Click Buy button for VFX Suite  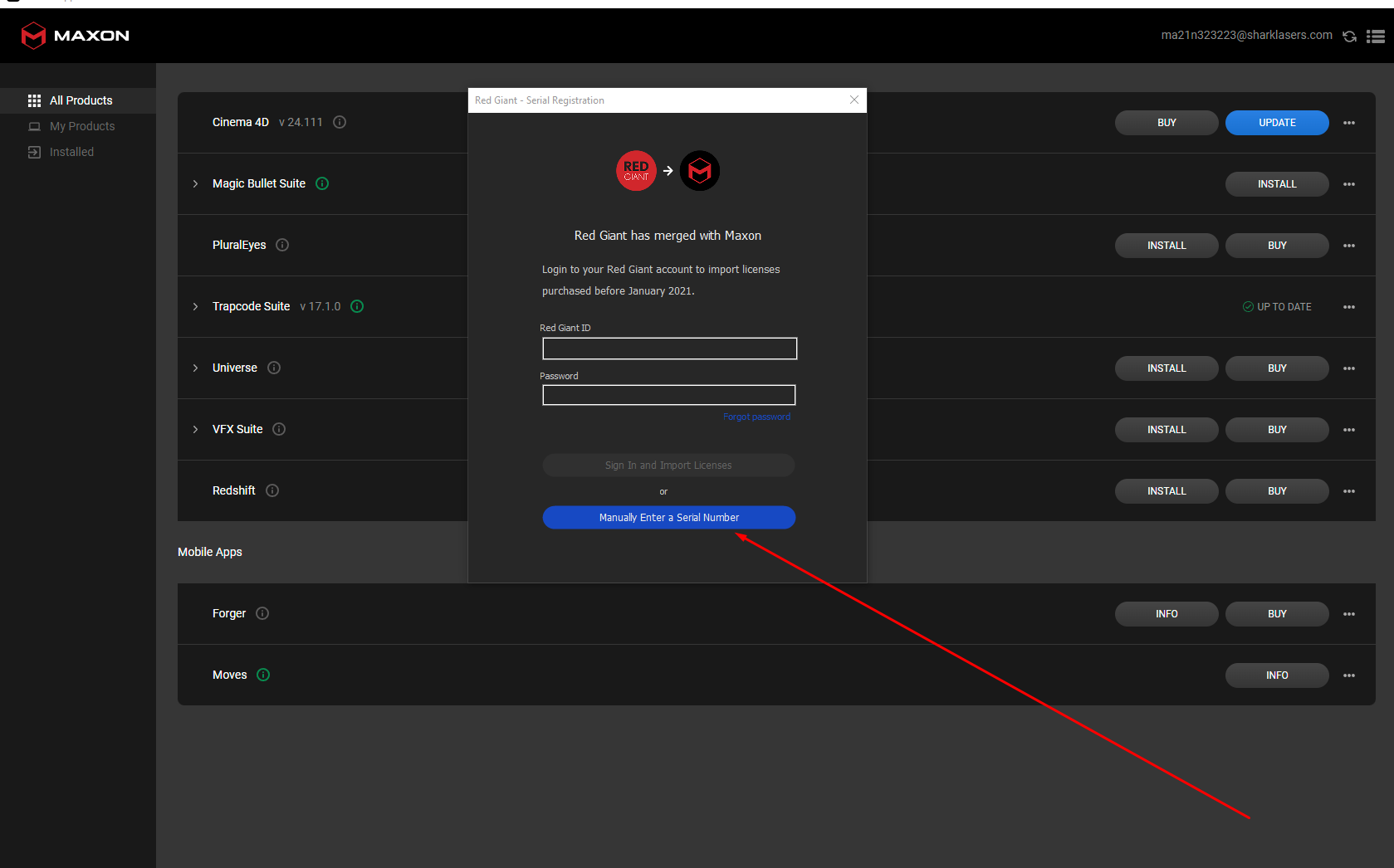tap(1277, 430)
